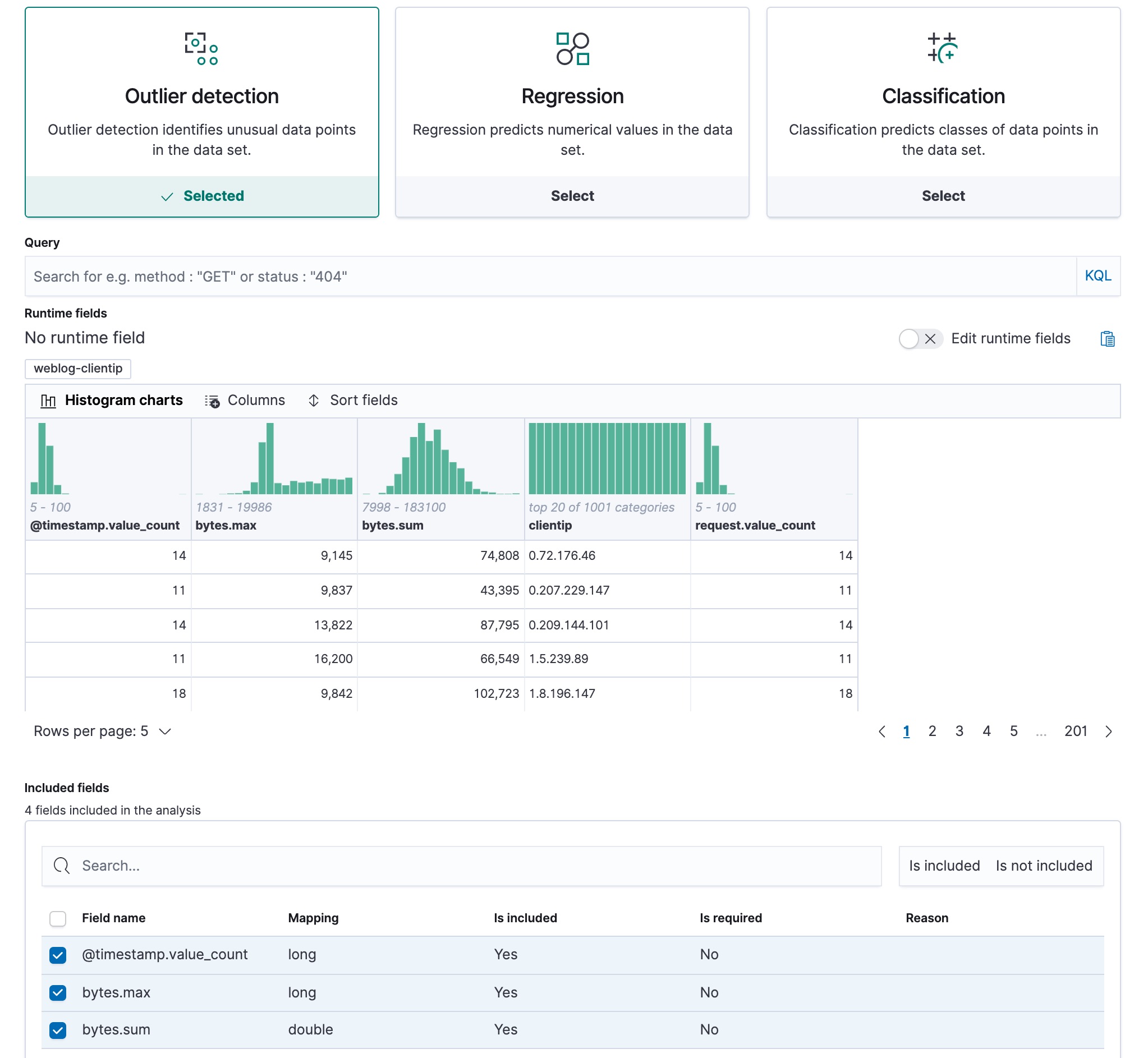Click the KQL search query field

point(515,277)
